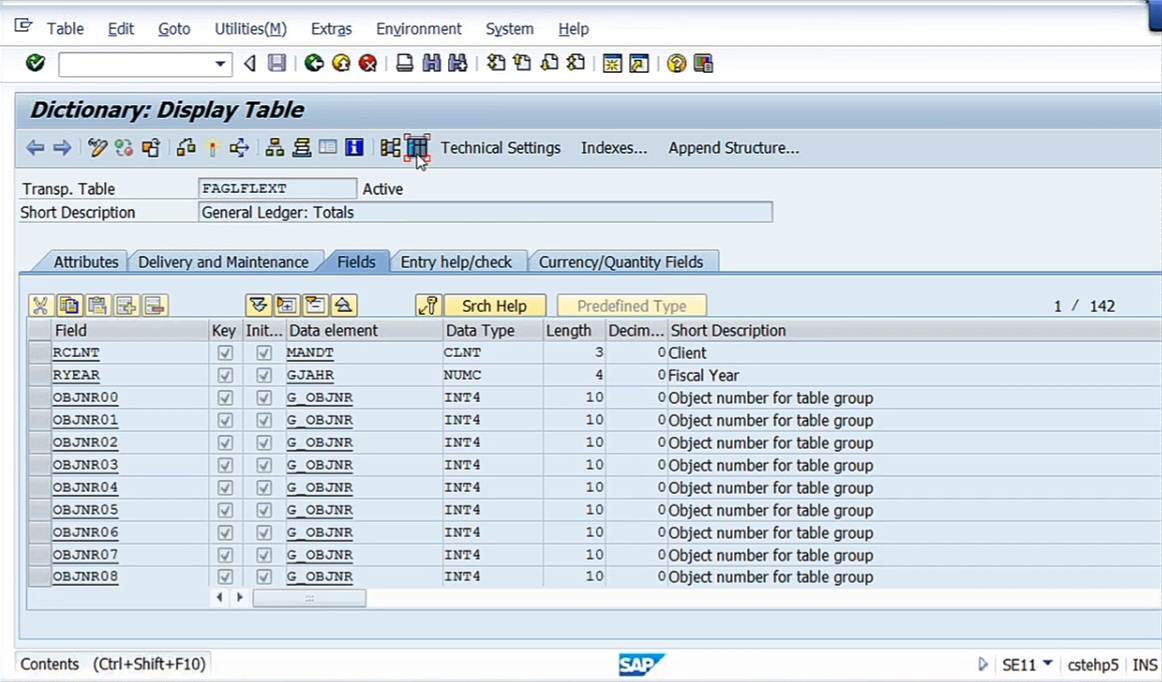Click scroll-right arrow below fields table
Screen dimensions: 1162x682
[x=239, y=597]
